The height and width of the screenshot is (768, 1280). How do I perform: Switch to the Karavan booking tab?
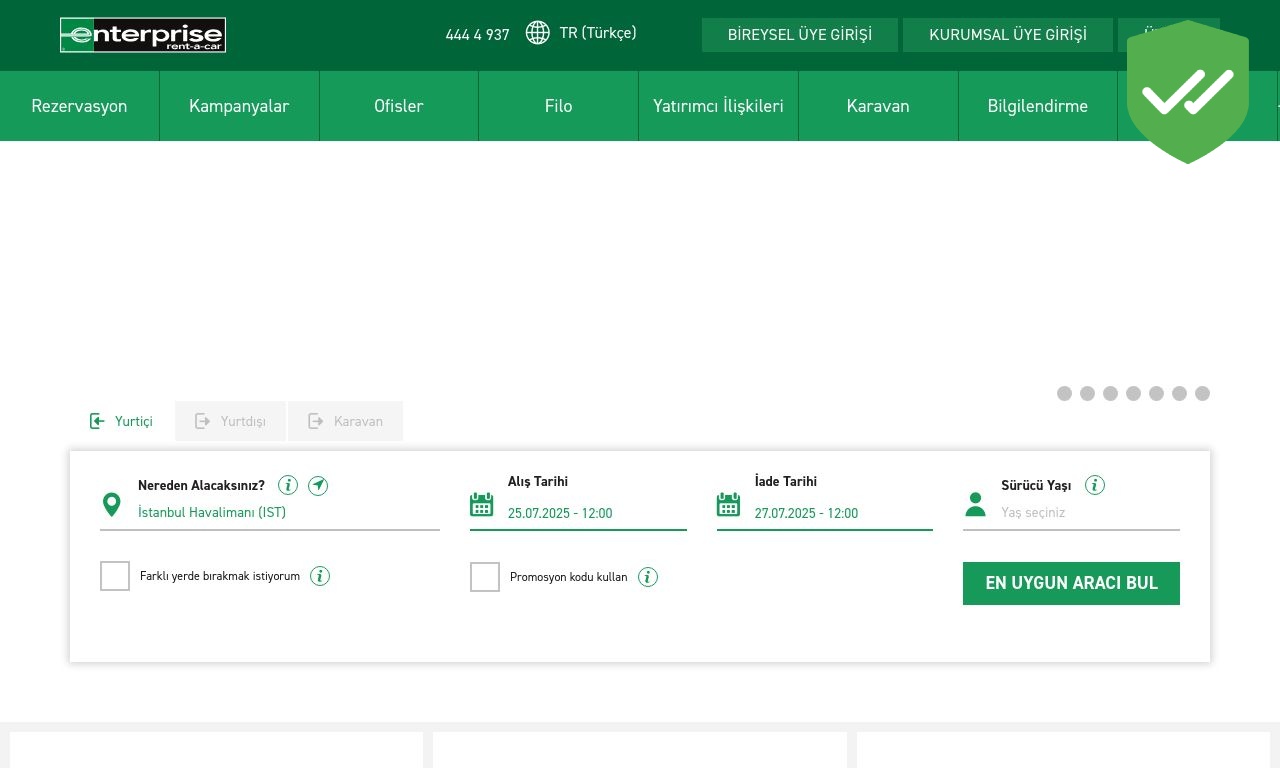click(x=345, y=421)
